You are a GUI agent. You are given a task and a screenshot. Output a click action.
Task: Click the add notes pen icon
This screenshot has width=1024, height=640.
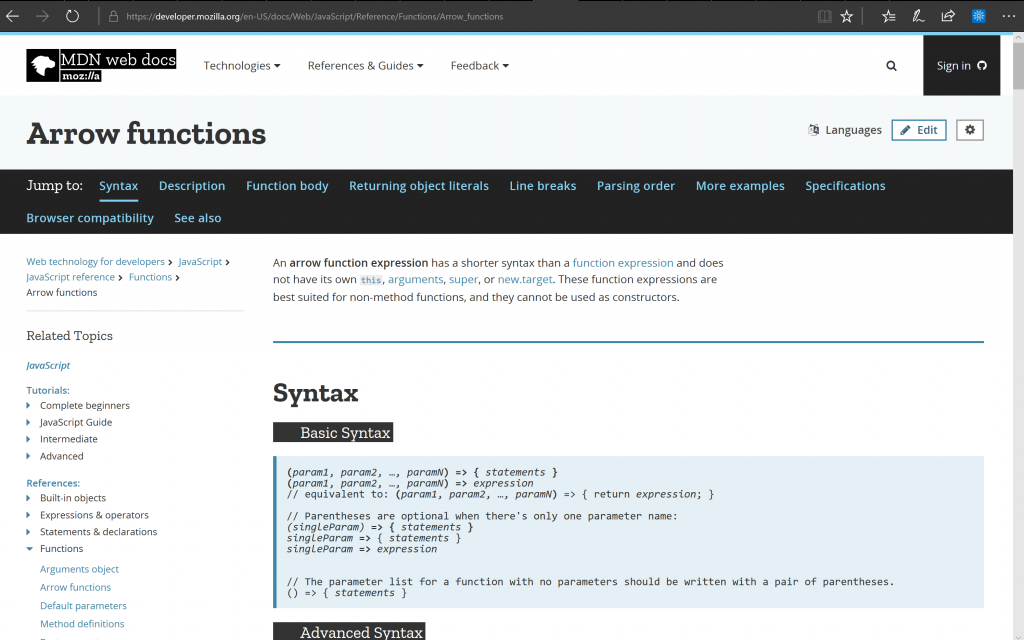[918, 16]
